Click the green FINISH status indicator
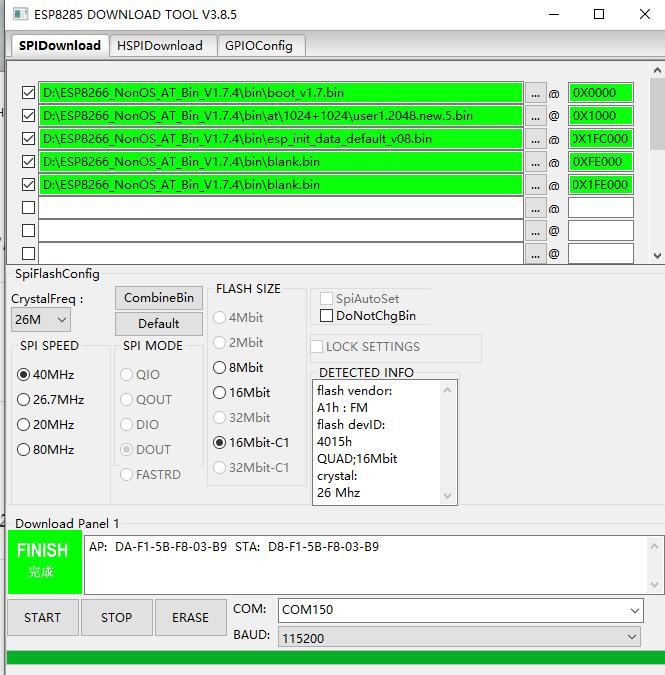The height and width of the screenshot is (675, 665). coord(42,561)
